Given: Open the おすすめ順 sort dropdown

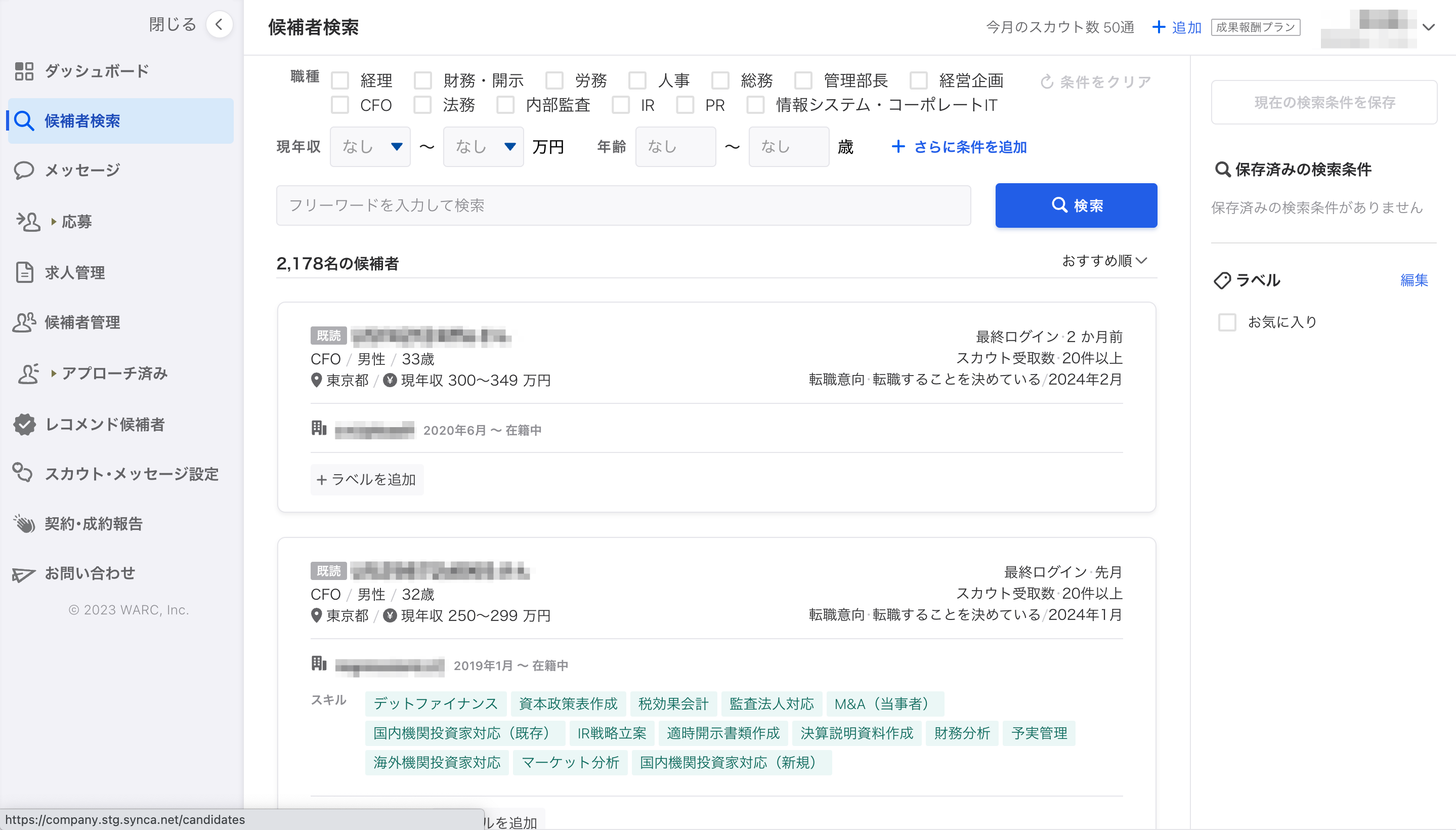Looking at the screenshot, I should [x=1105, y=261].
